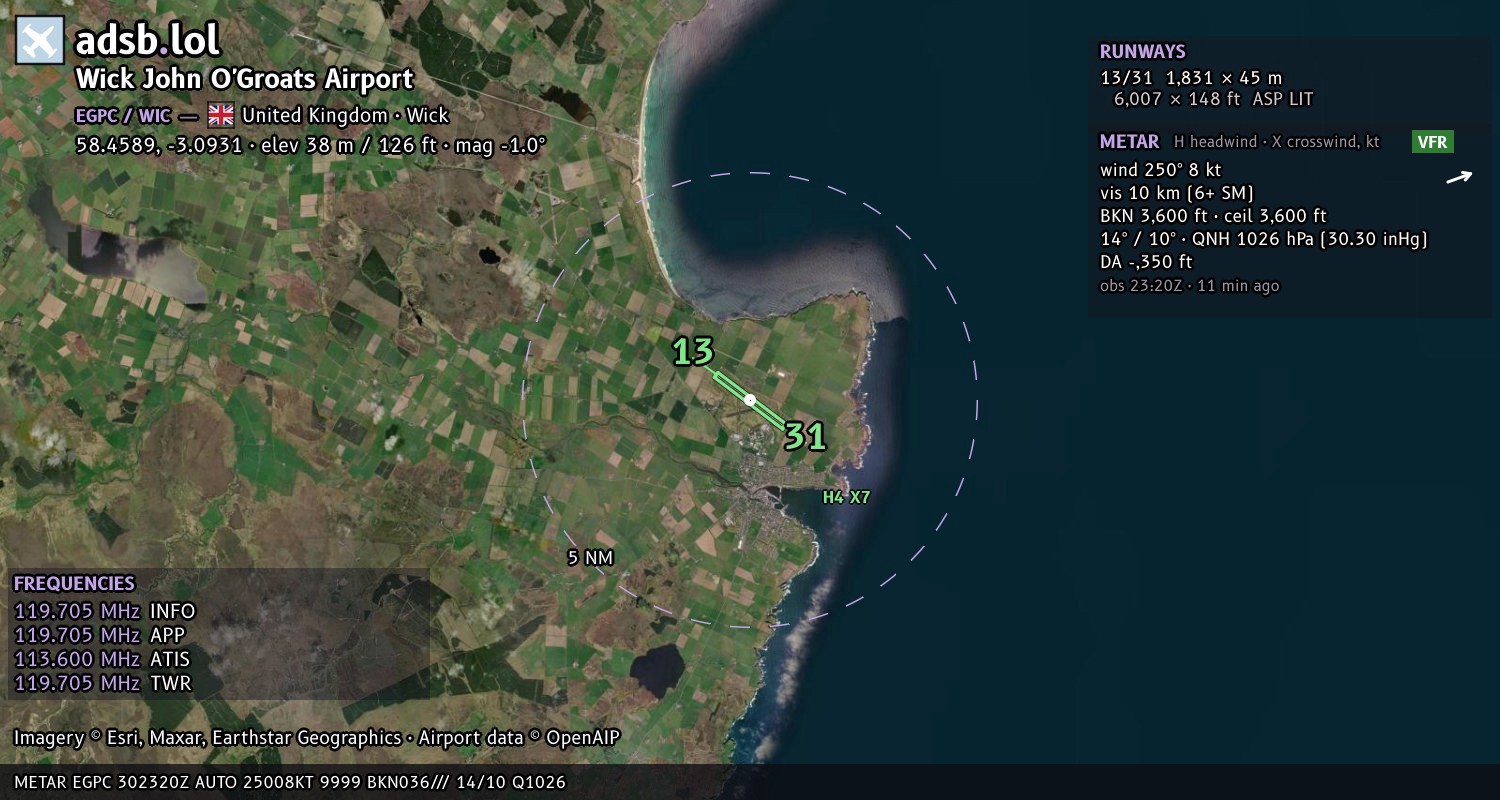Viewport: 1500px width, 800px height.
Task: Click the FREQUENCIES section heading
Action: (x=74, y=584)
